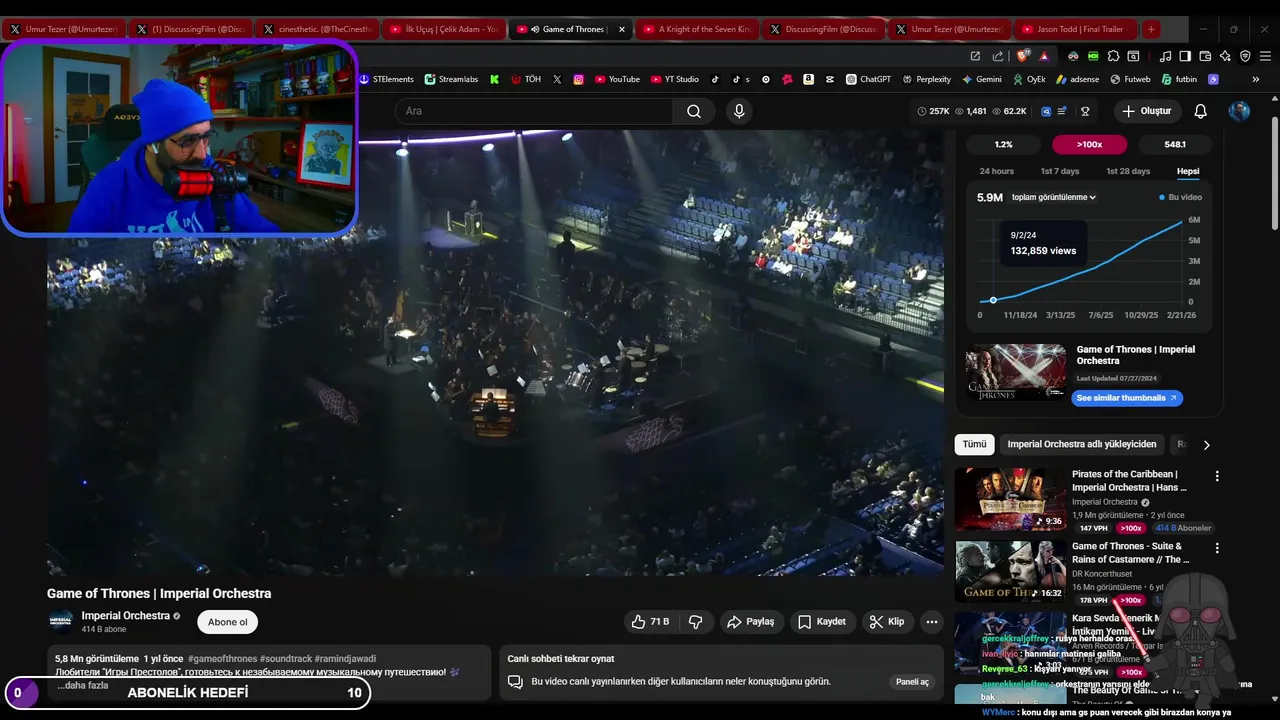Image resolution: width=1280 pixels, height=720 pixels.
Task: Open the browser hamburger menu
Action: tap(1263, 56)
